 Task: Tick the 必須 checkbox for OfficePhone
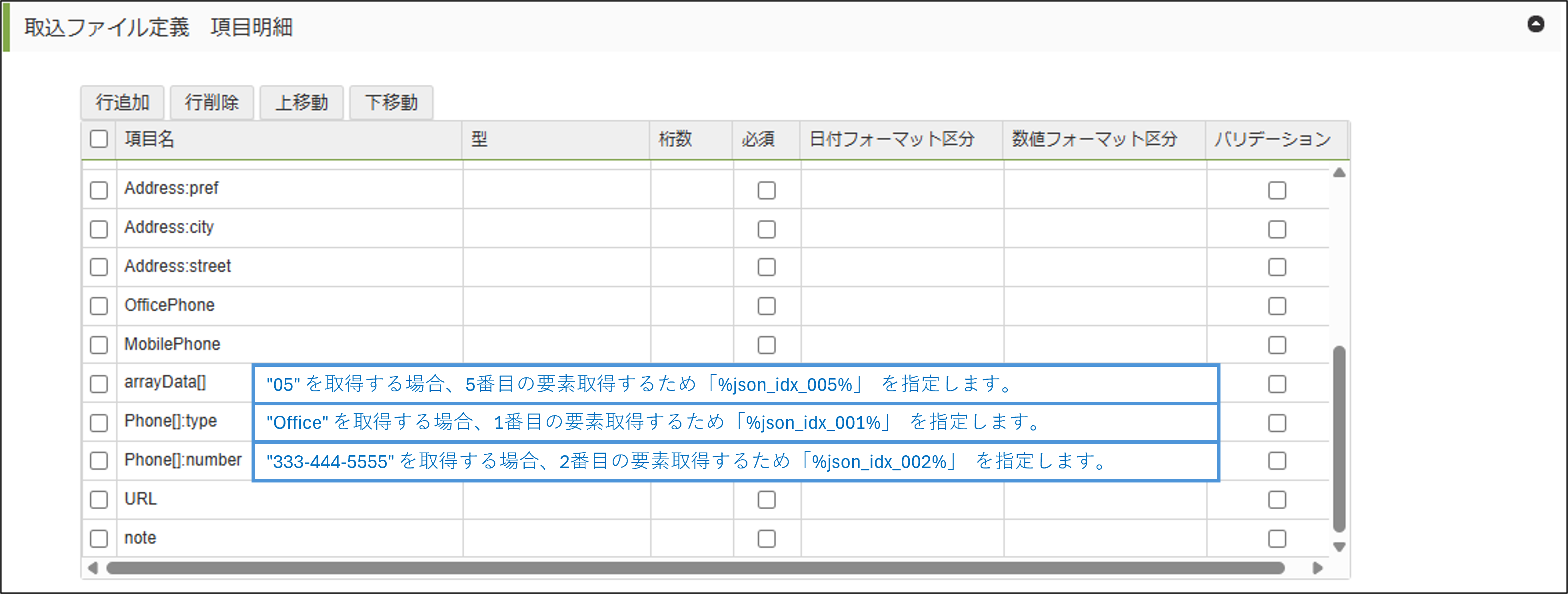click(766, 305)
